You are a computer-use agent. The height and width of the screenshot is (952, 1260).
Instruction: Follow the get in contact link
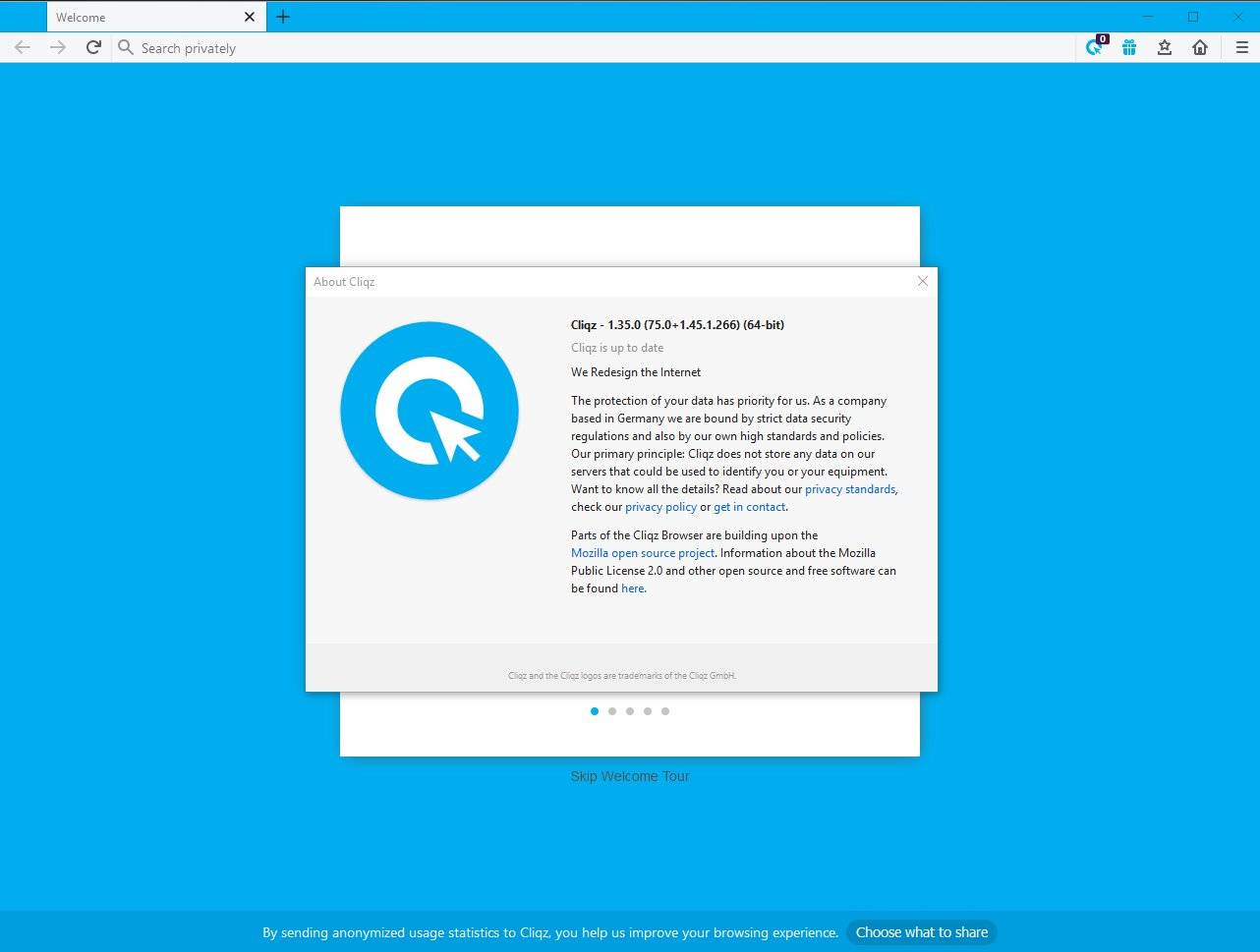click(x=749, y=507)
